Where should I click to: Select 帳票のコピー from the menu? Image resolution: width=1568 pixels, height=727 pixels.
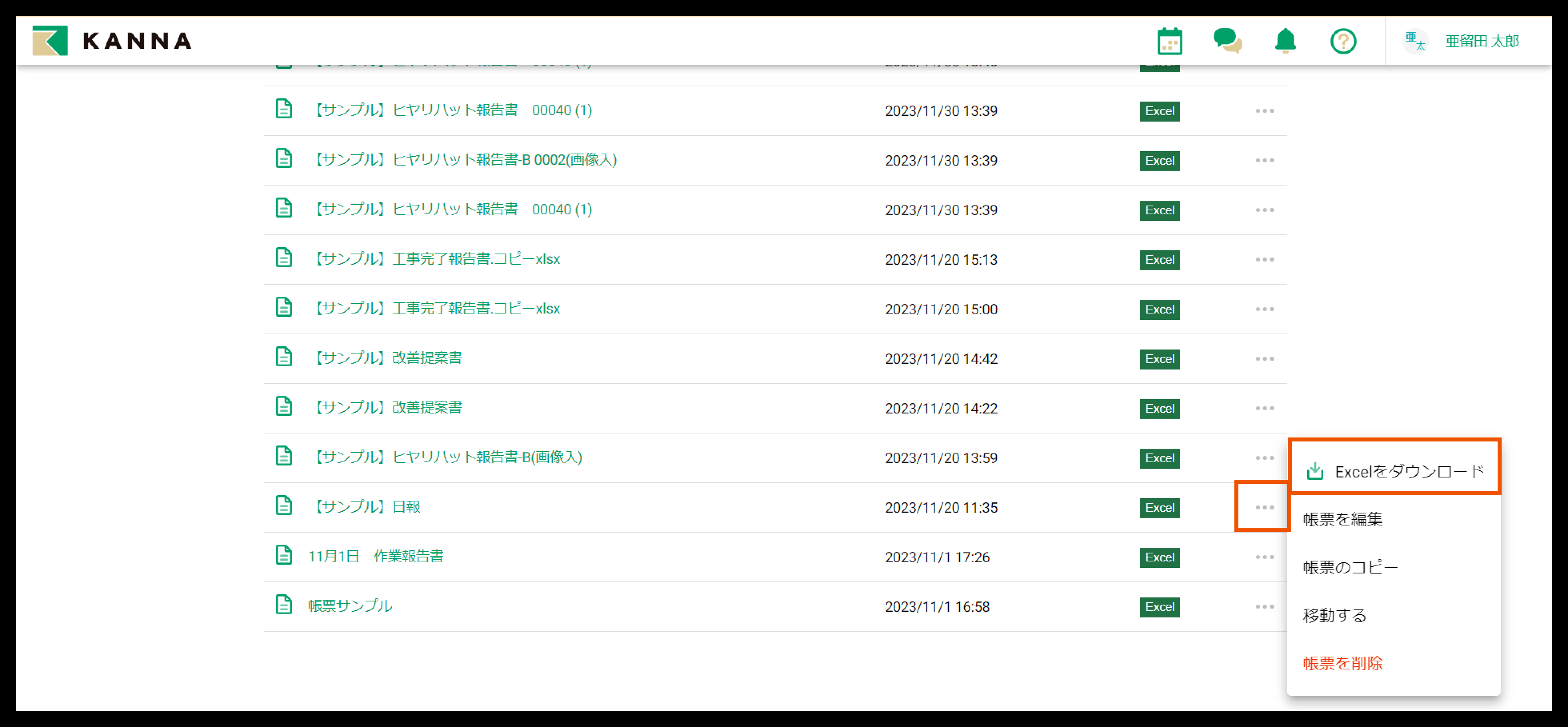point(1350,567)
